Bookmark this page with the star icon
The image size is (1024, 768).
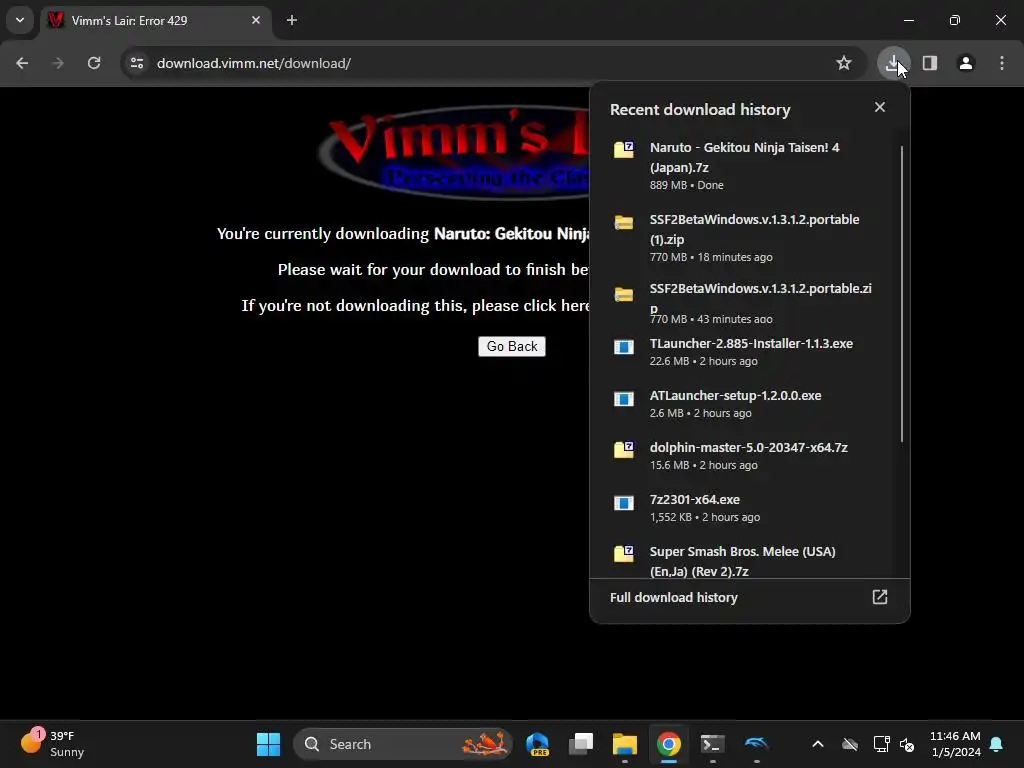[844, 63]
